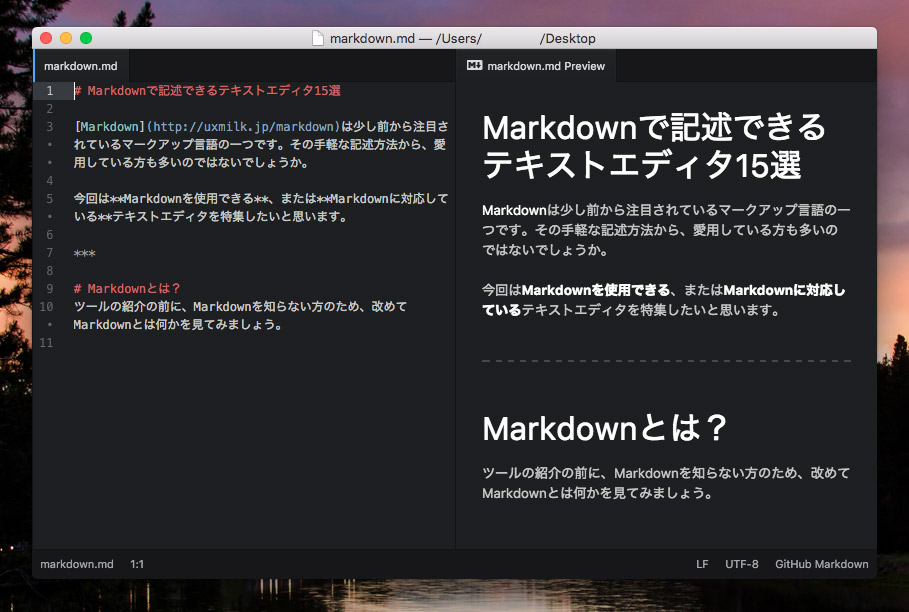Change the GitHub Markdown grammar in the status bar
Image resolution: width=909 pixels, height=612 pixels.
821,564
